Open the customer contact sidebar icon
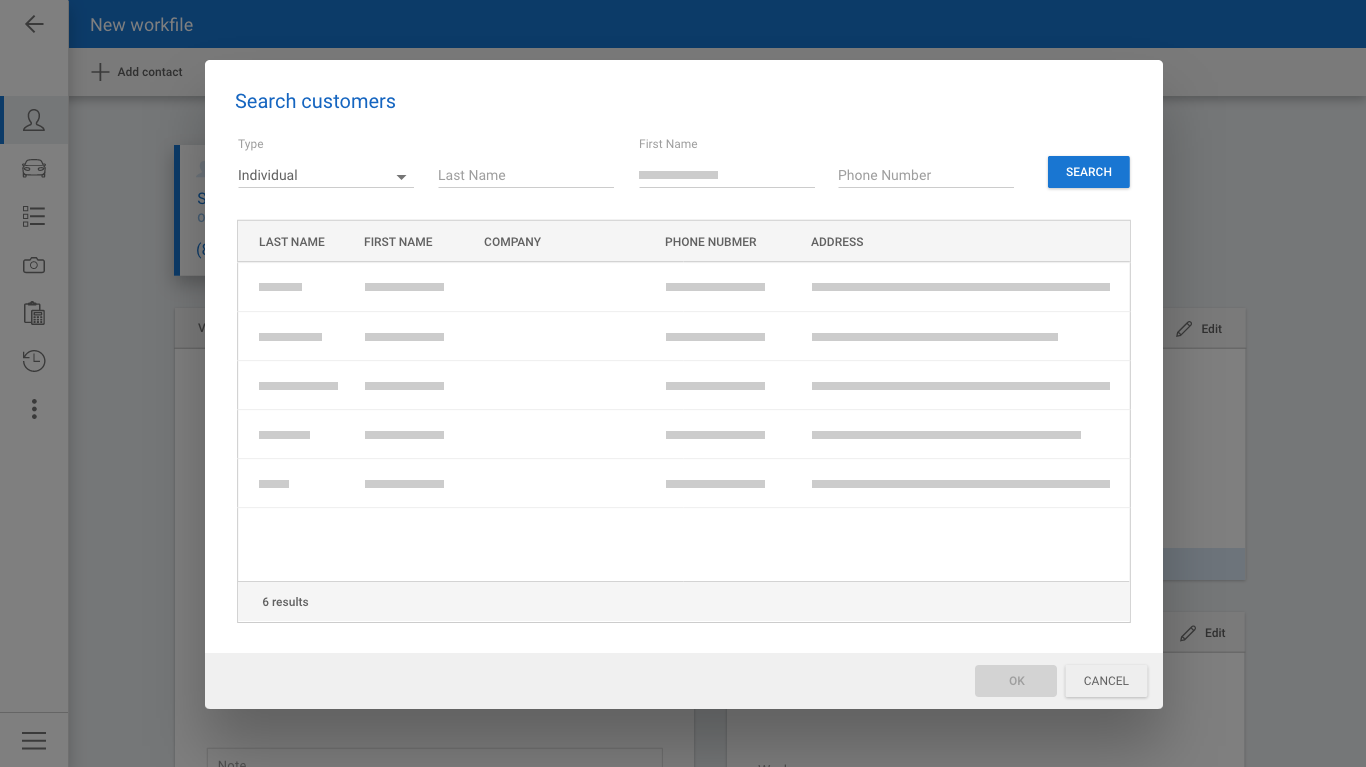 [x=34, y=120]
